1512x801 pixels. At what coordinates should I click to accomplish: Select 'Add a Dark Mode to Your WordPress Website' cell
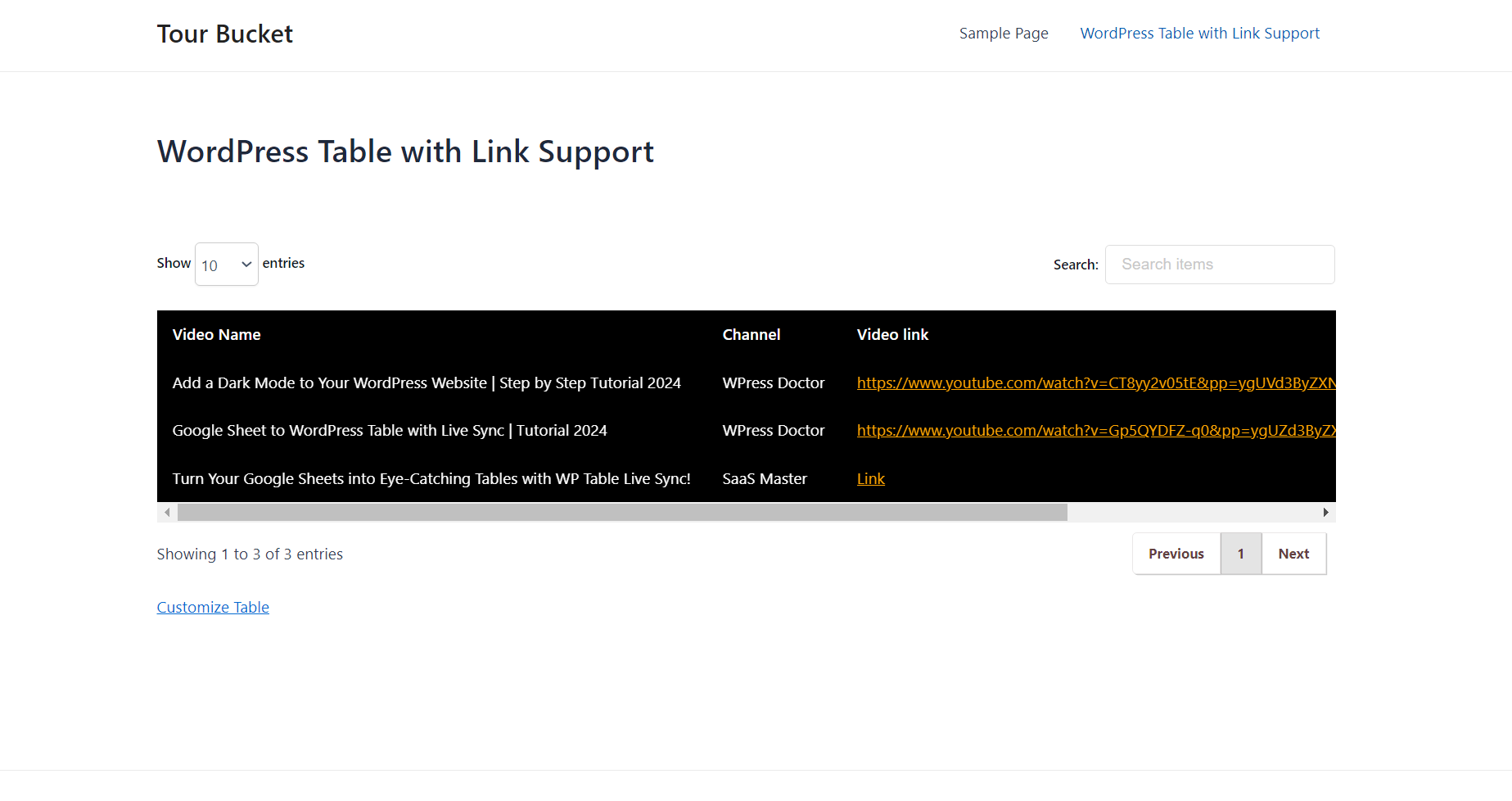pos(427,383)
